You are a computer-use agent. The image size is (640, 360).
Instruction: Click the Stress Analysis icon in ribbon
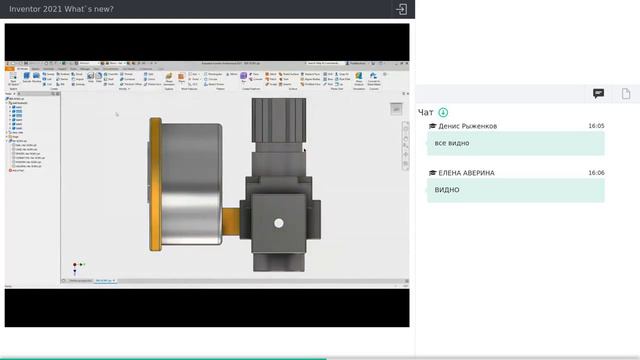pyautogui.click(x=359, y=77)
